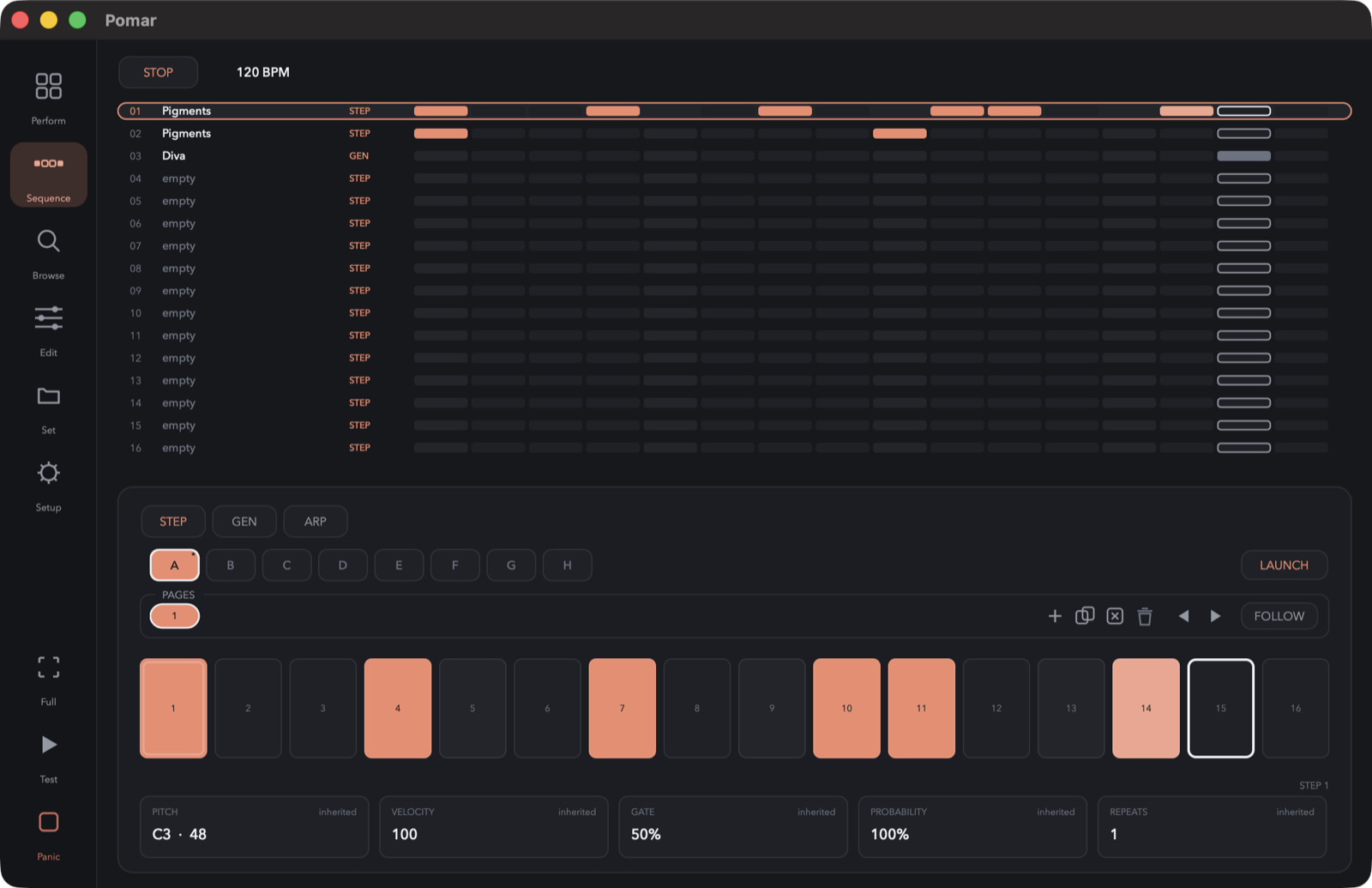Switch to the ARP mode tab
The height and width of the screenshot is (888, 1372).
click(316, 522)
